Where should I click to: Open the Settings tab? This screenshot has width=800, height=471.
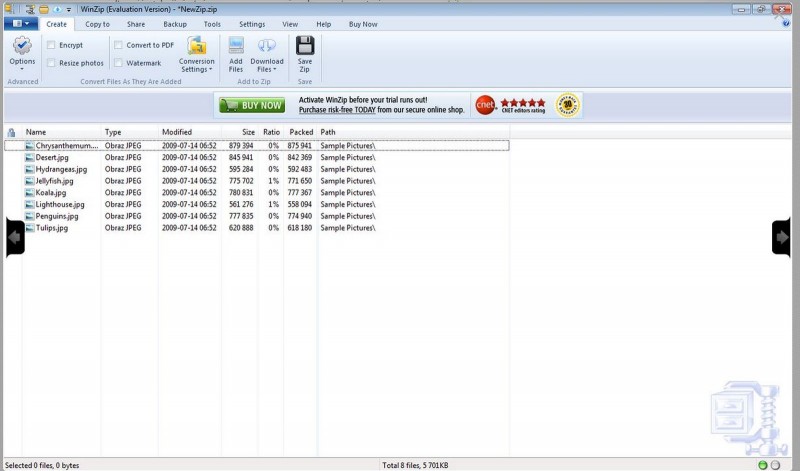(x=252, y=24)
